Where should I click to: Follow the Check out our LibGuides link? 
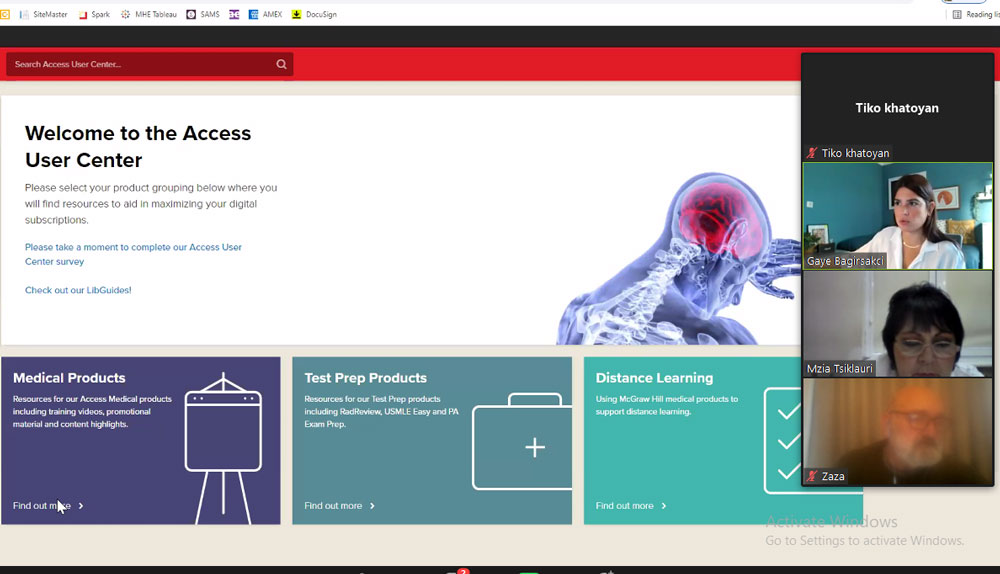pos(78,290)
